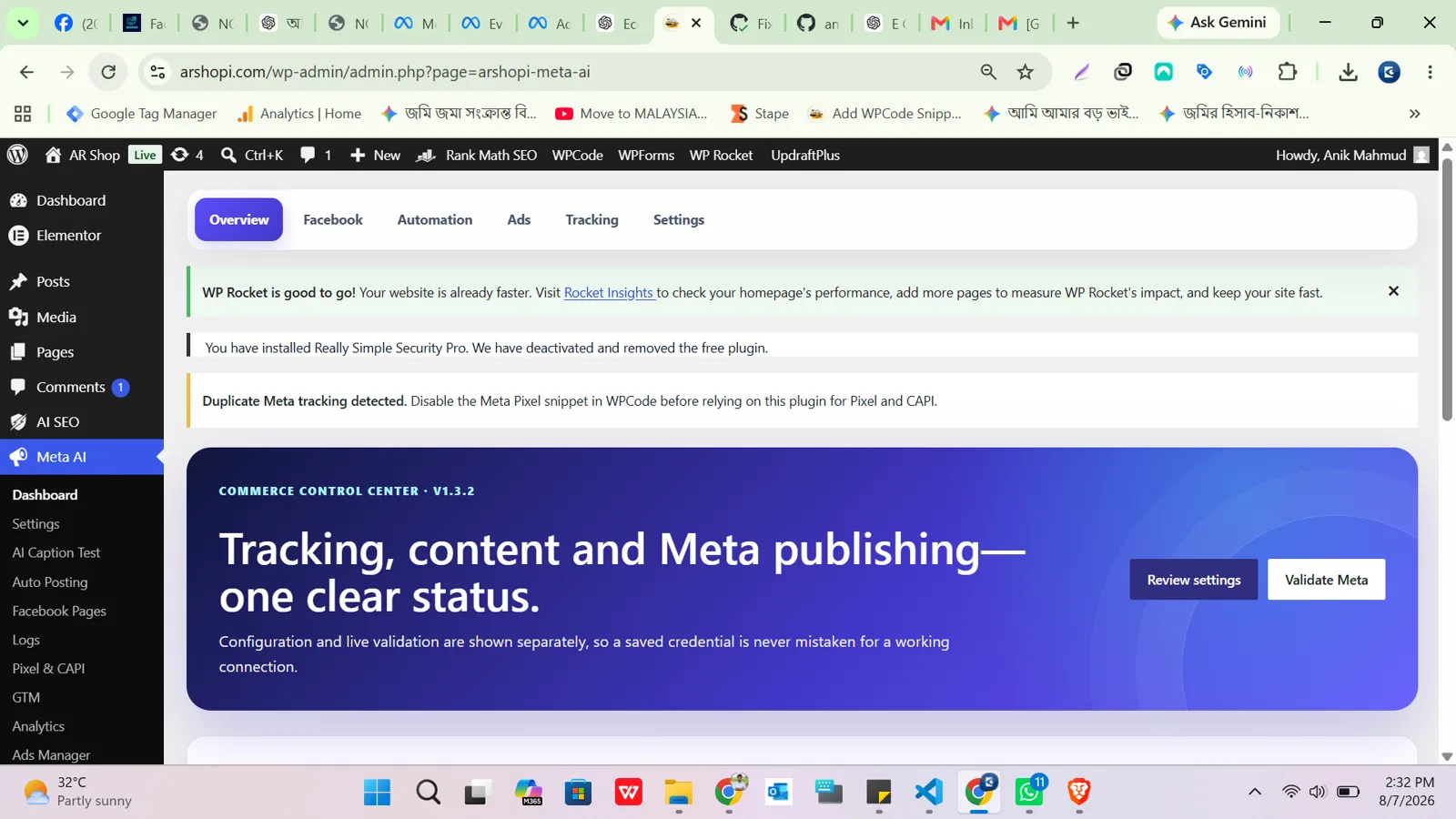Open a new browser tab

1073,23
